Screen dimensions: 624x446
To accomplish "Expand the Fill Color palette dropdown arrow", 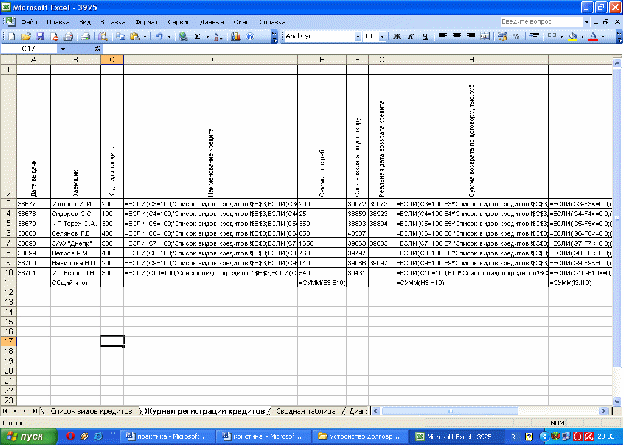I will click(x=582, y=36).
